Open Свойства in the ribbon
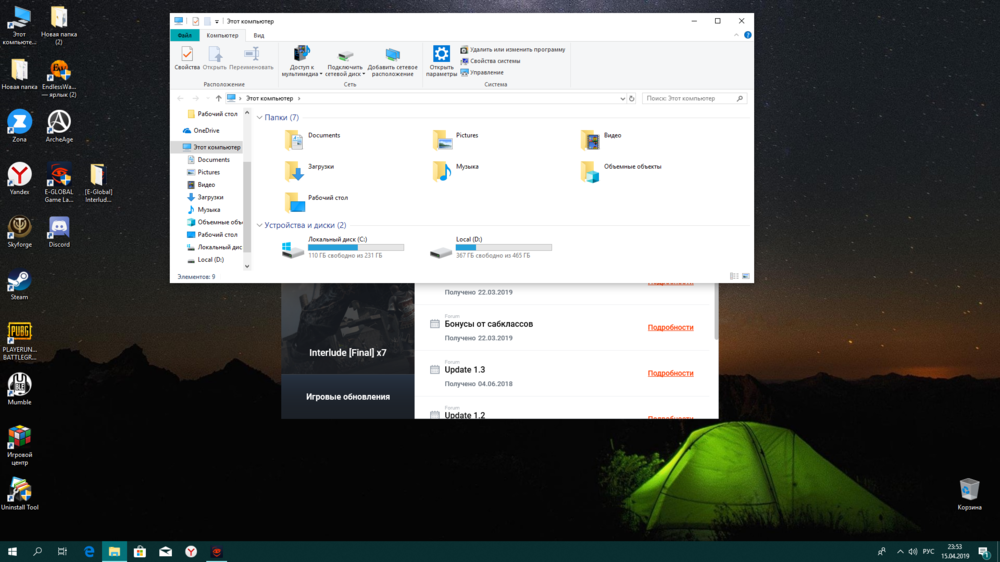1000x562 pixels. pos(187,58)
